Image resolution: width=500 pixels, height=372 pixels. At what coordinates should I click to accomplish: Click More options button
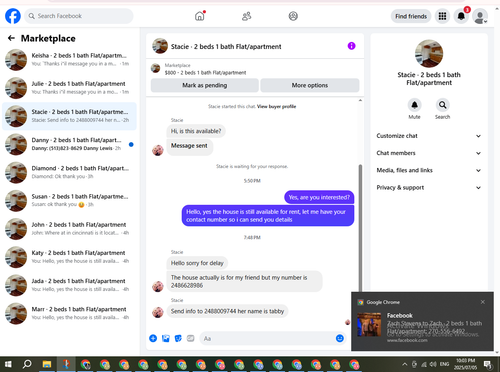(x=310, y=85)
